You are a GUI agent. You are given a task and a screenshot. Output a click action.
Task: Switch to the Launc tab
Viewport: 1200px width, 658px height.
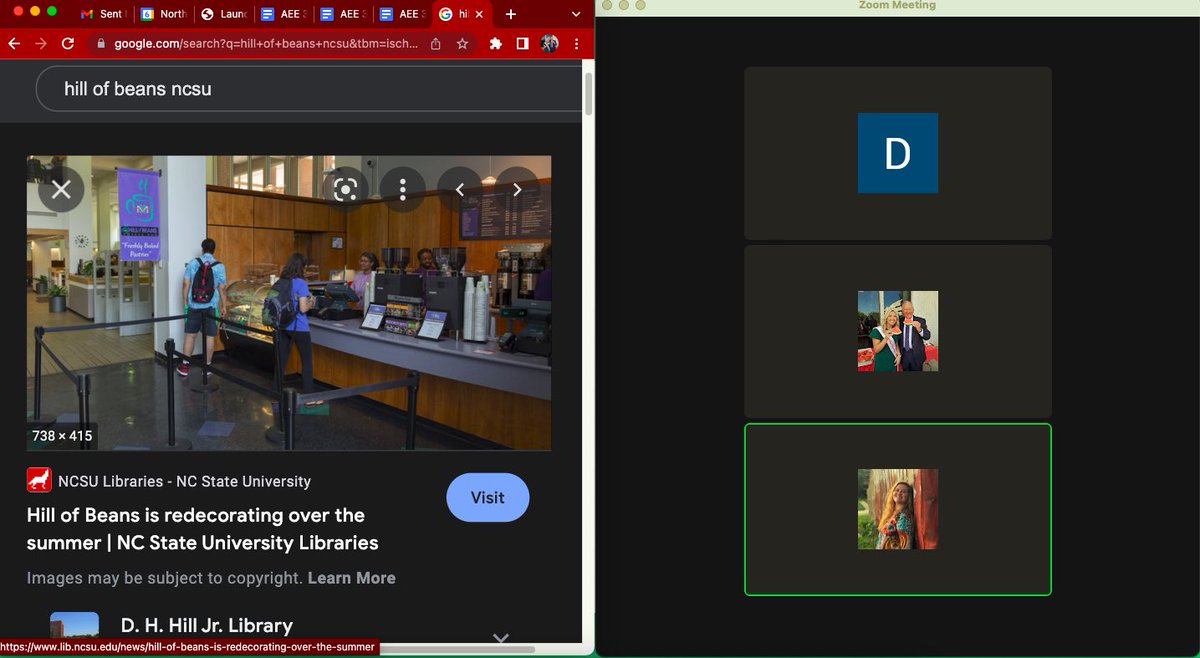[223, 14]
